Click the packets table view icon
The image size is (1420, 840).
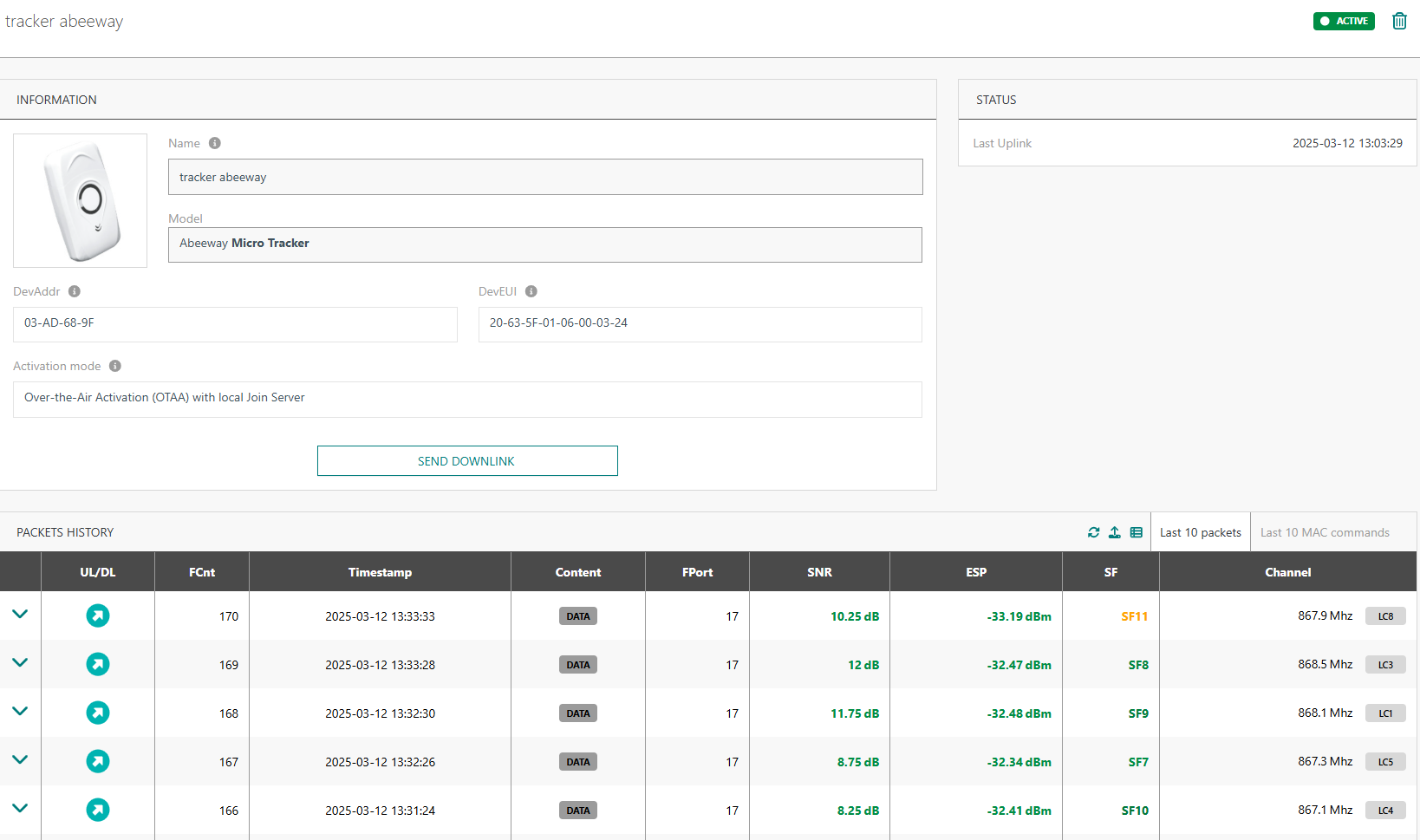1136,532
